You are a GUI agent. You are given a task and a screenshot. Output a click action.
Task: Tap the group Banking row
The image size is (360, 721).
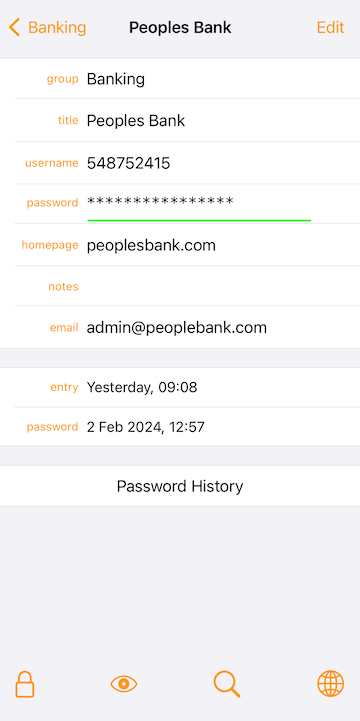tap(180, 79)
